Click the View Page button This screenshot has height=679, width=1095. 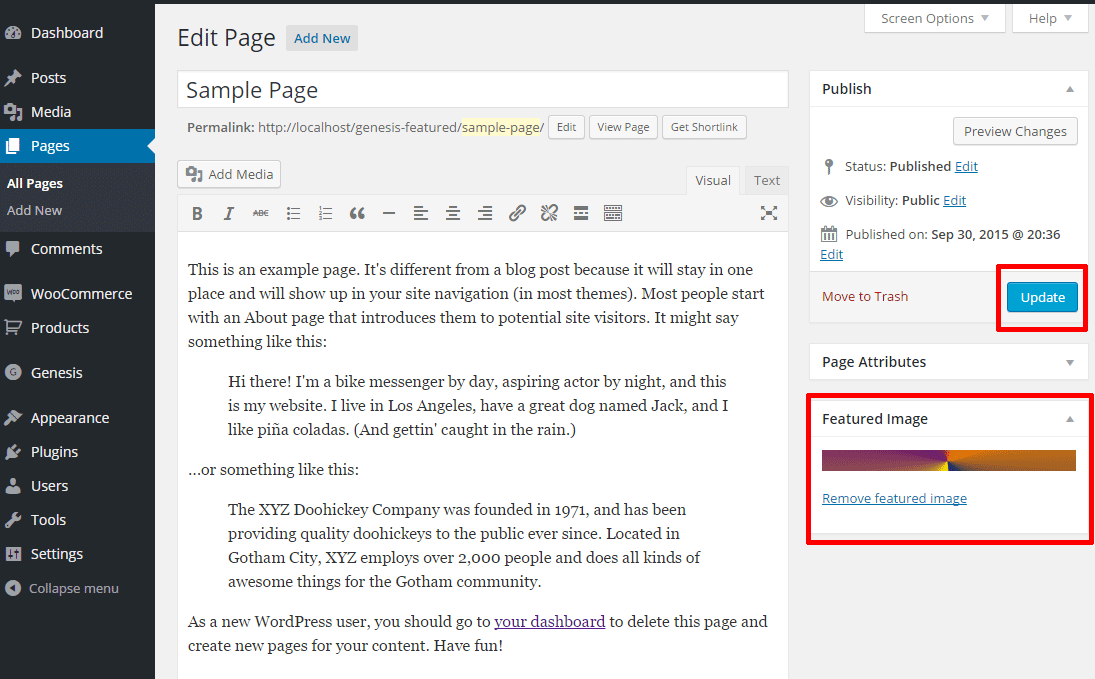[623, 127]
